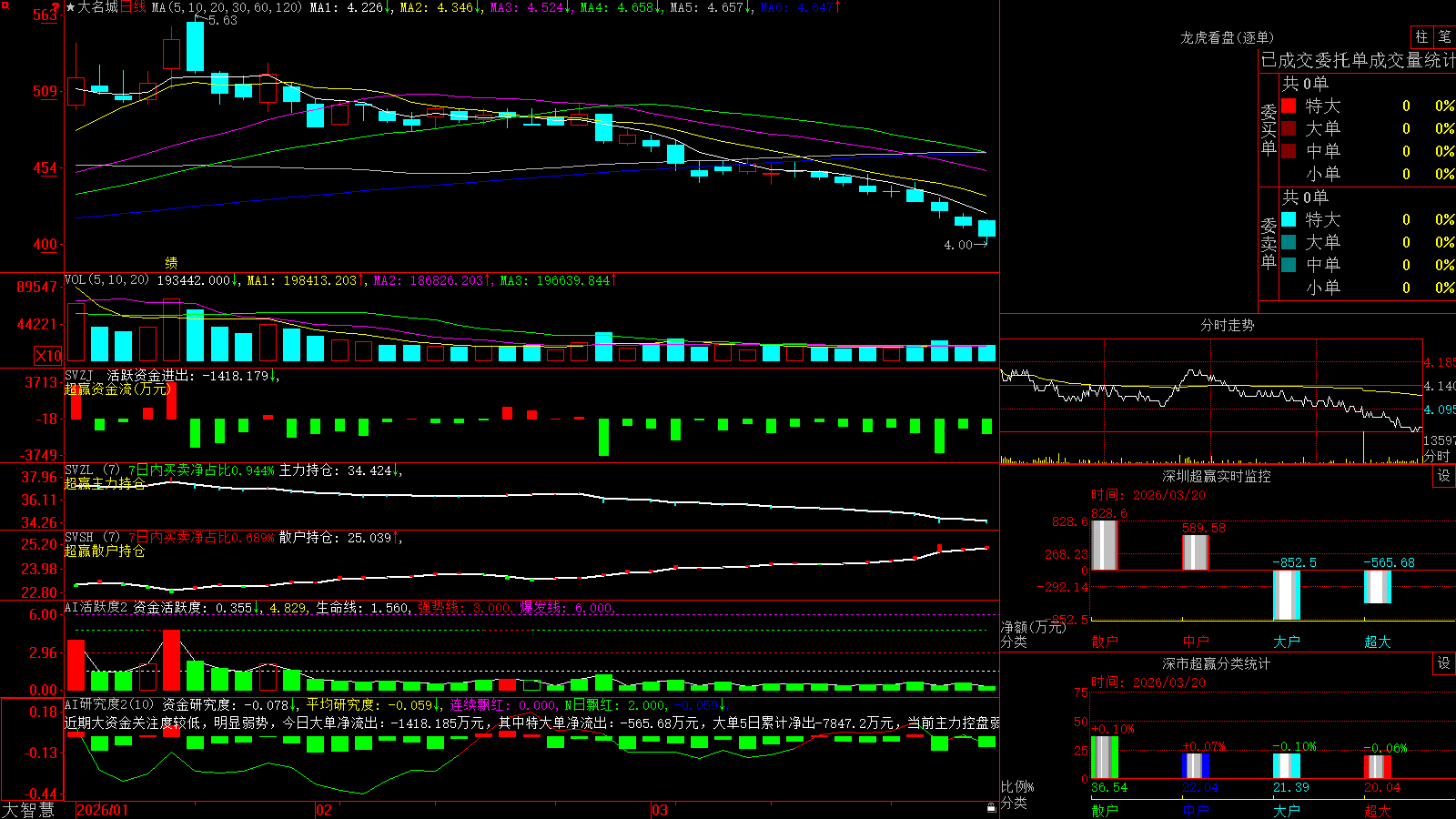Switch to 柱 bar view
The image size is (1456, 819).
[x=1421, y=36]
